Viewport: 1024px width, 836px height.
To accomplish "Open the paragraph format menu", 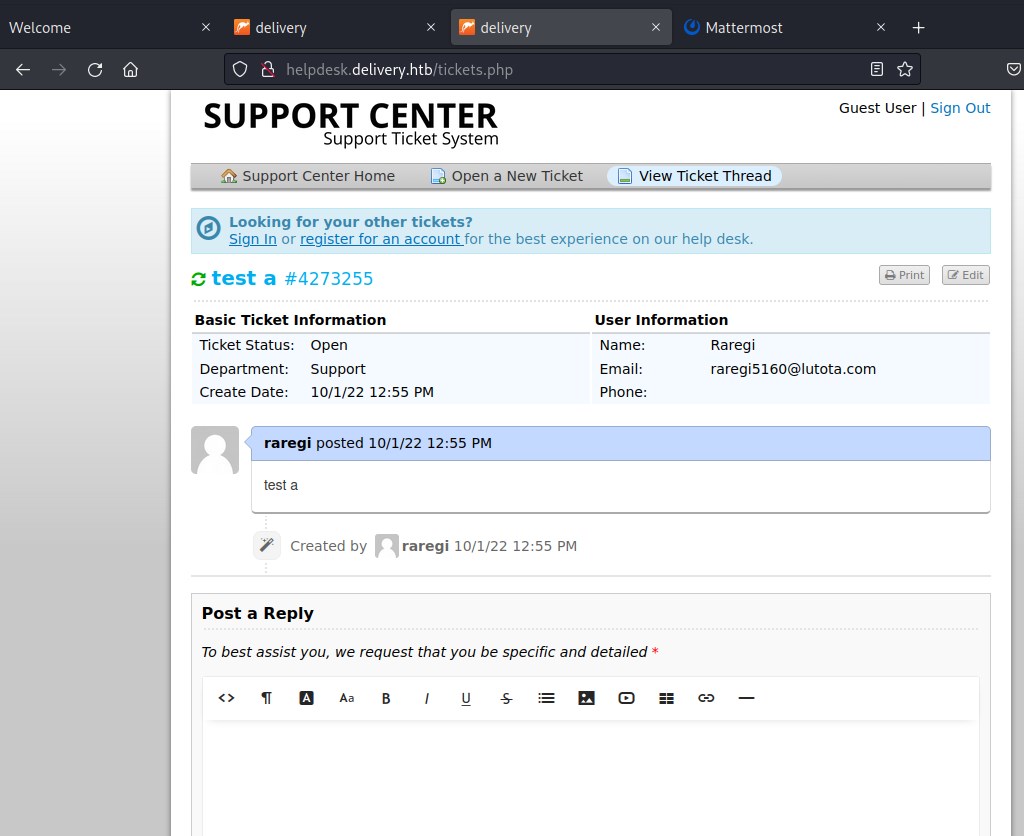I will coord(267,698).
